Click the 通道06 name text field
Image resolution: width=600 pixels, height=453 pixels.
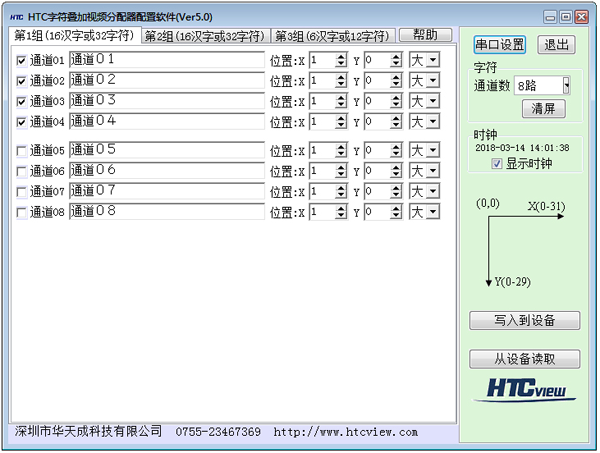point(167,171)
